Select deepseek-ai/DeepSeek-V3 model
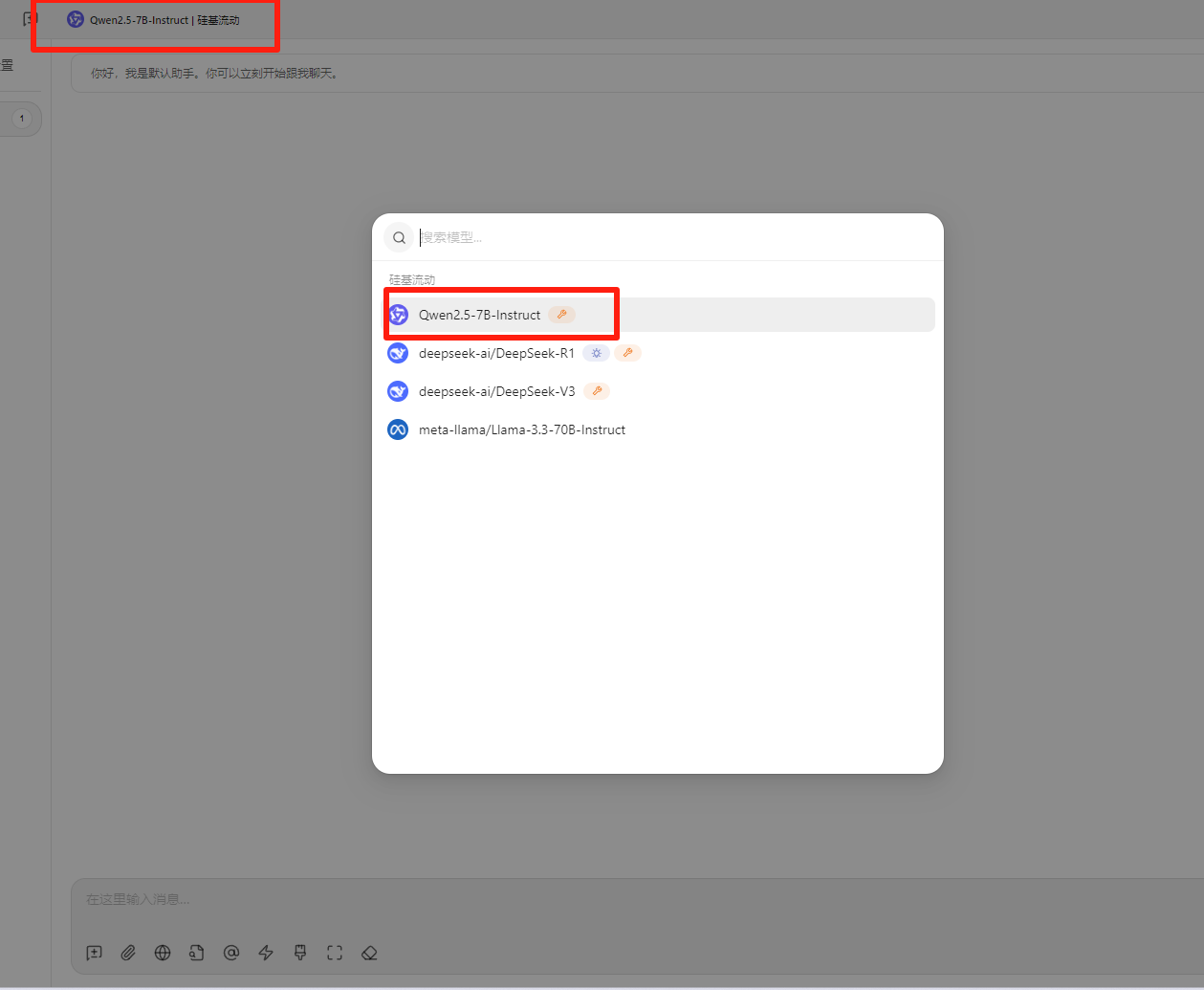 [x=496, y=391]
